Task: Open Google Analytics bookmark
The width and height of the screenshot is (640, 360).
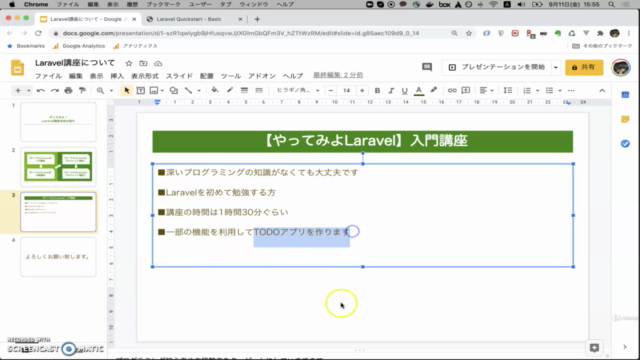Action: (79, 46)
